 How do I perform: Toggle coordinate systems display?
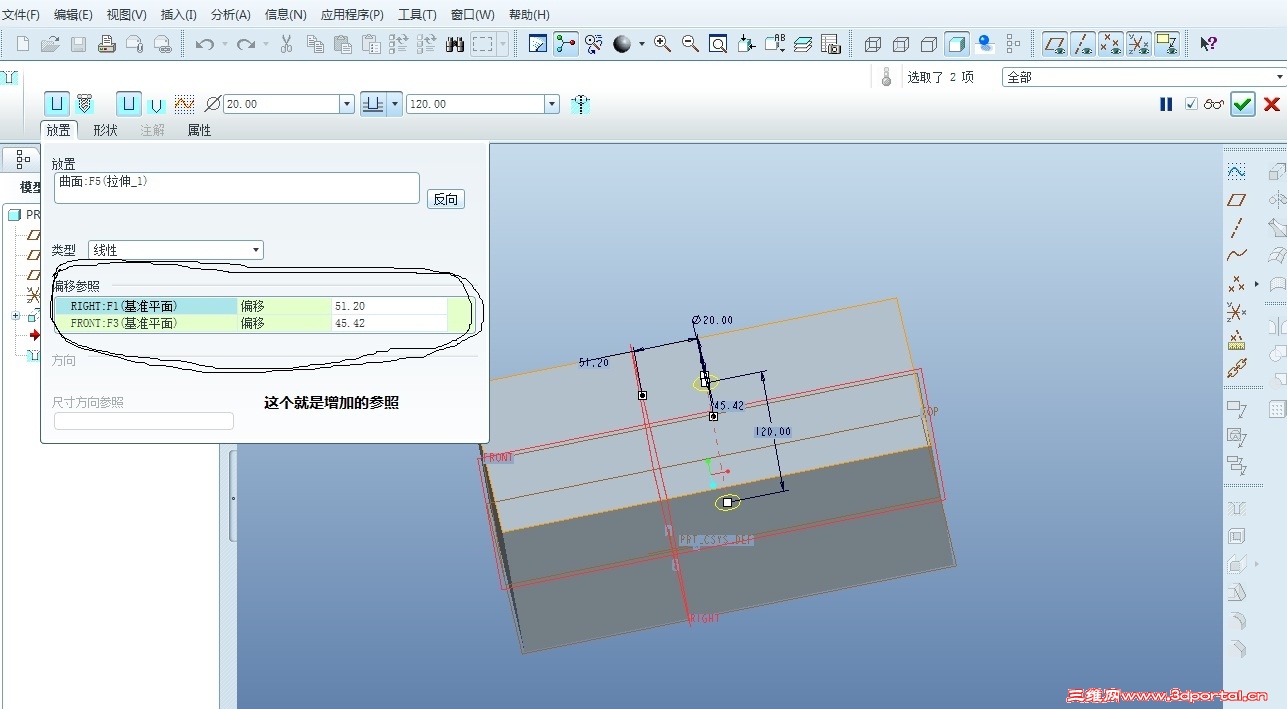1138,44
